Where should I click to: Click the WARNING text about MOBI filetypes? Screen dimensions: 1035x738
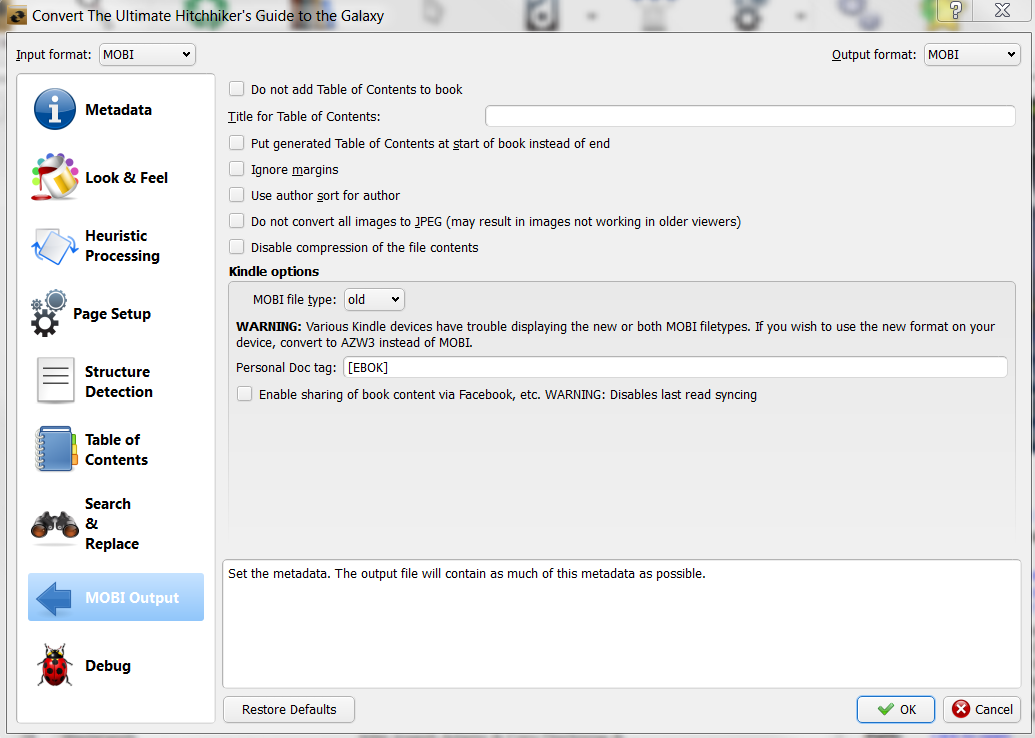coord(616,334)
